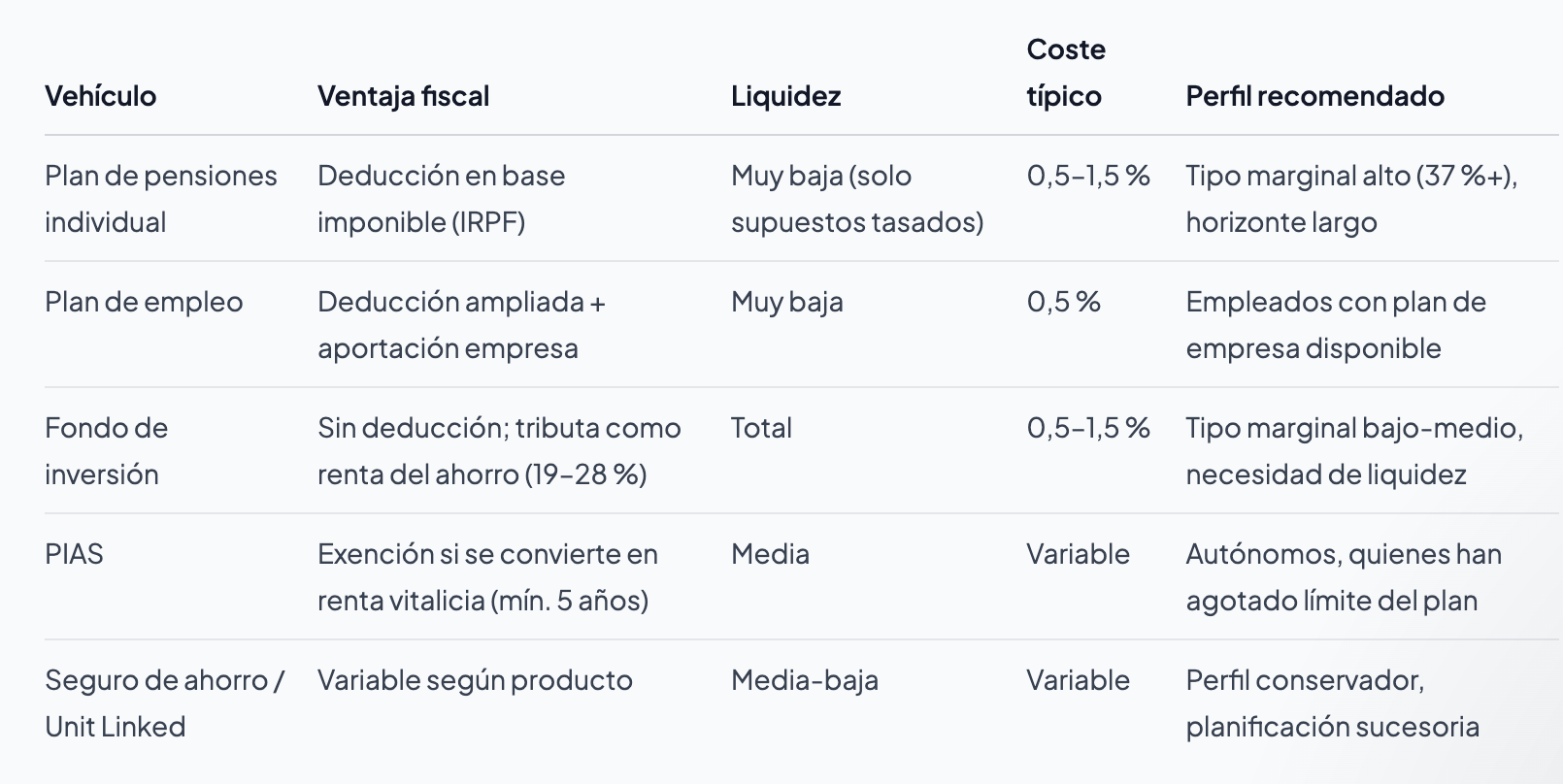Select the Liquidez column header

tap(785, 96)
